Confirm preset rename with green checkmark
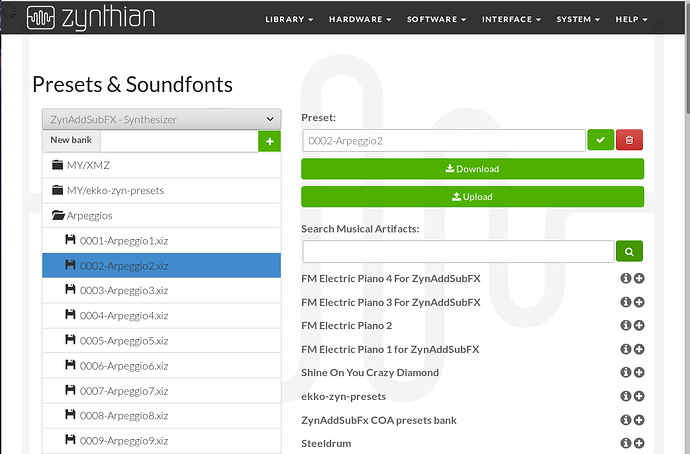The width and height of the screenshot is (690, 454). coord(600,140)
